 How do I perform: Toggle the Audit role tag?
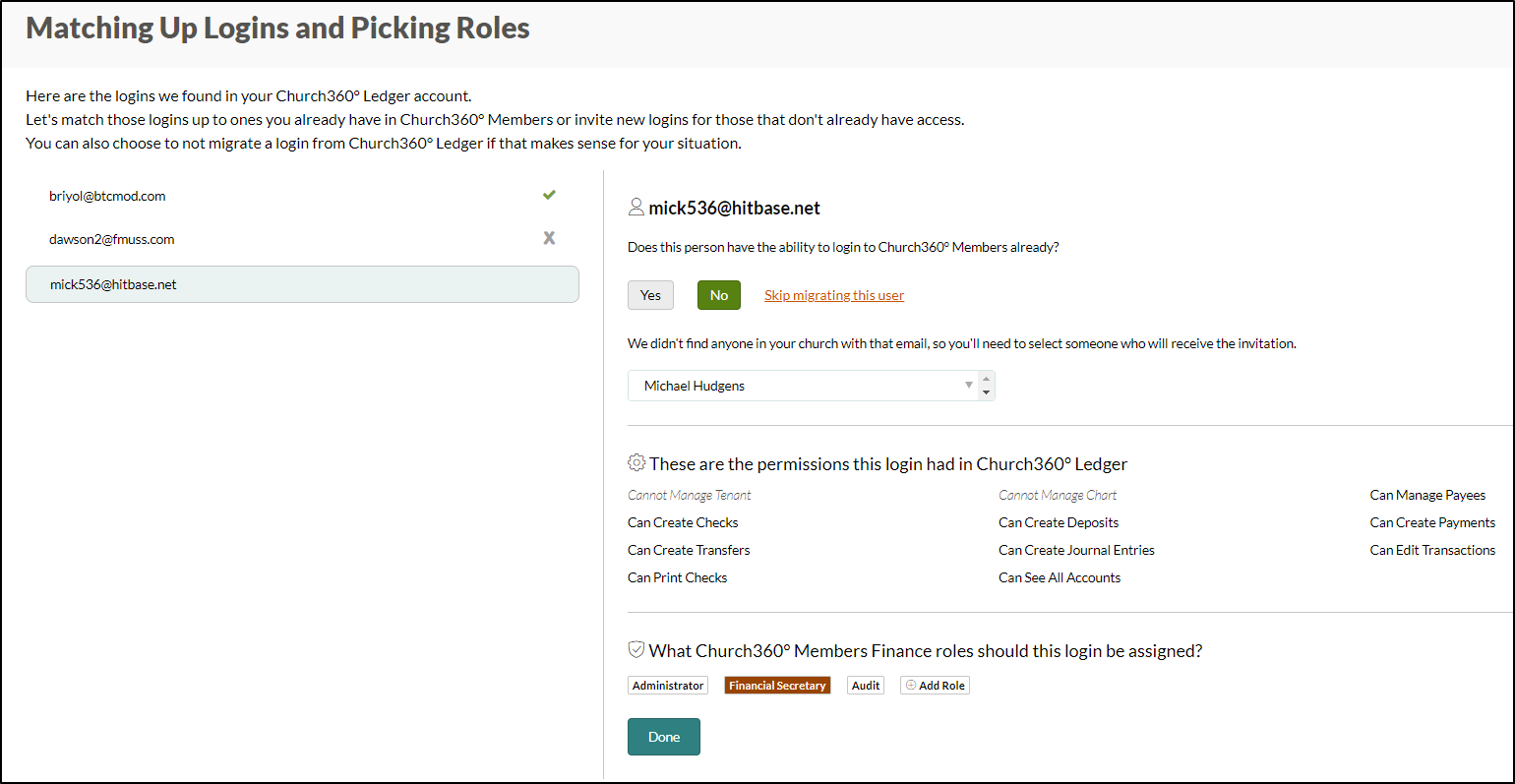point(866,686)
